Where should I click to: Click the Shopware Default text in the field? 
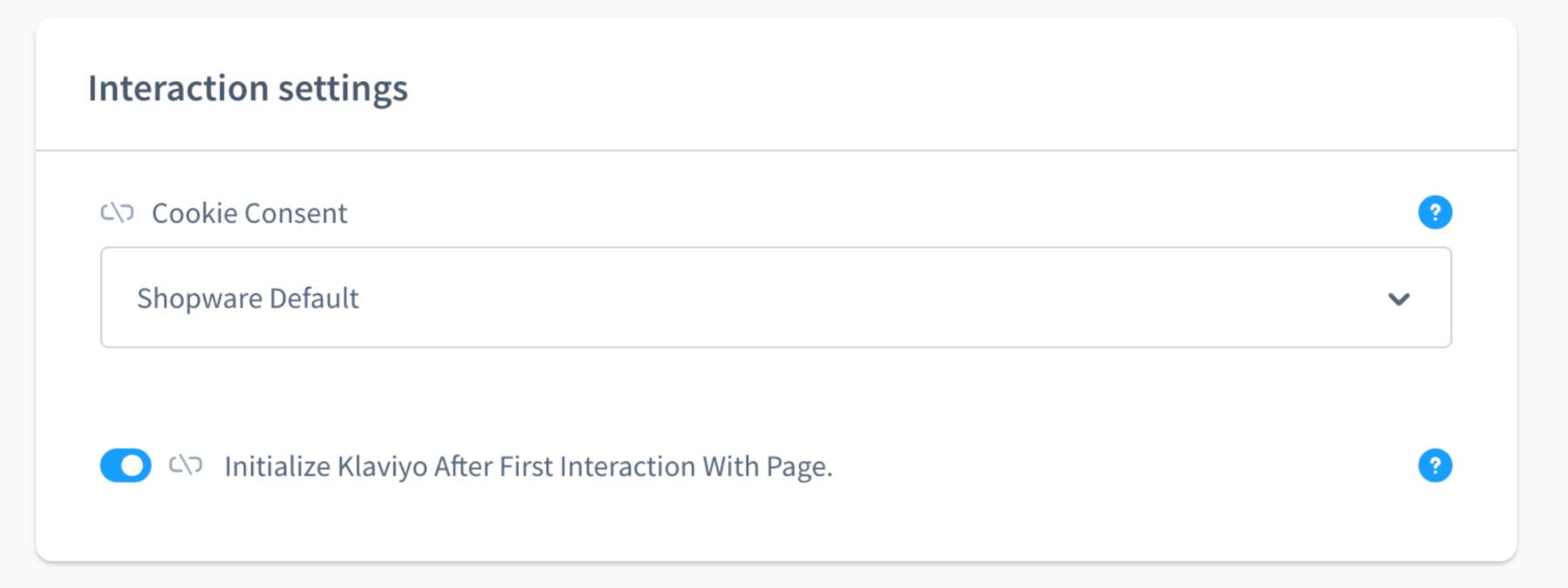(x=248, y=298)
